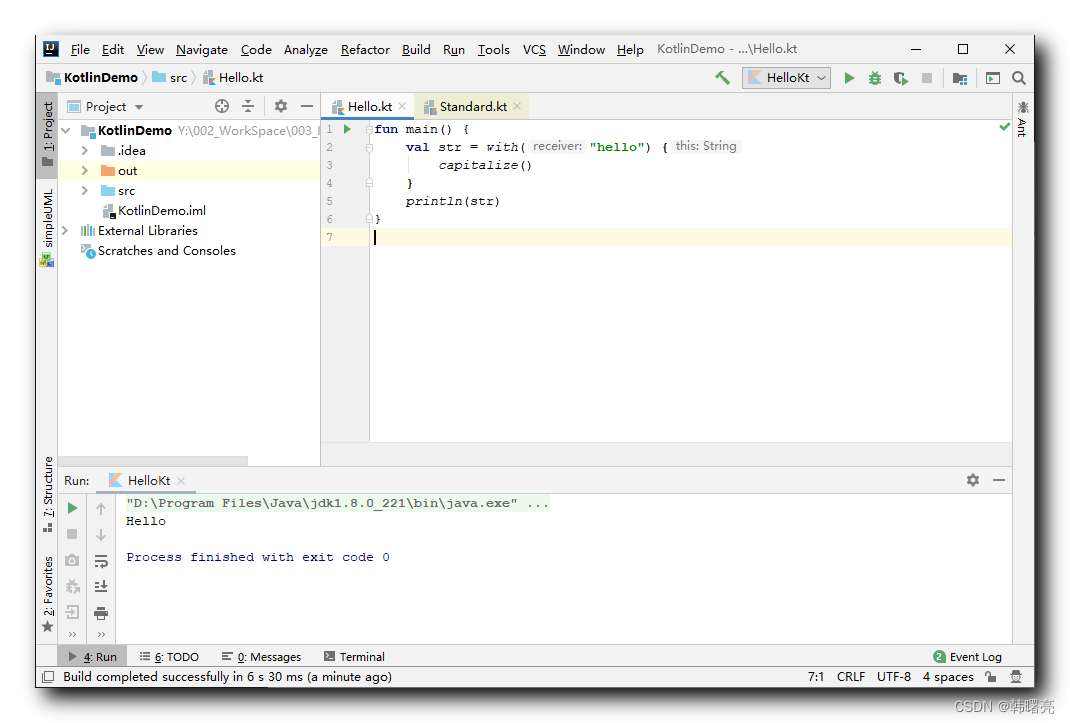
Task: Collapse all nodes in the Project panel
Action: (x=248, y=106)
